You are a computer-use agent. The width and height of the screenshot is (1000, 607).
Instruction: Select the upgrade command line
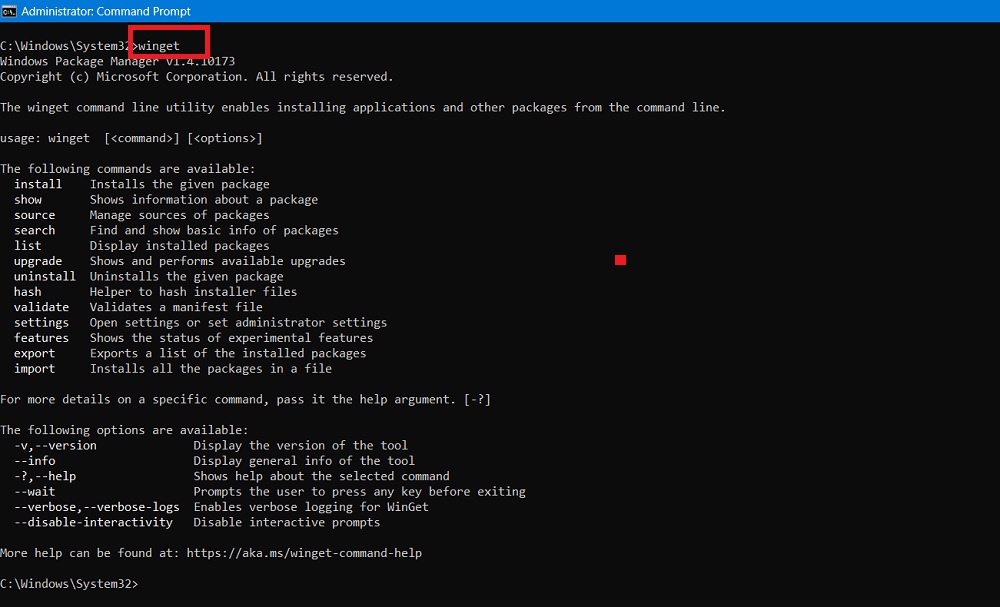coord(38,260)
